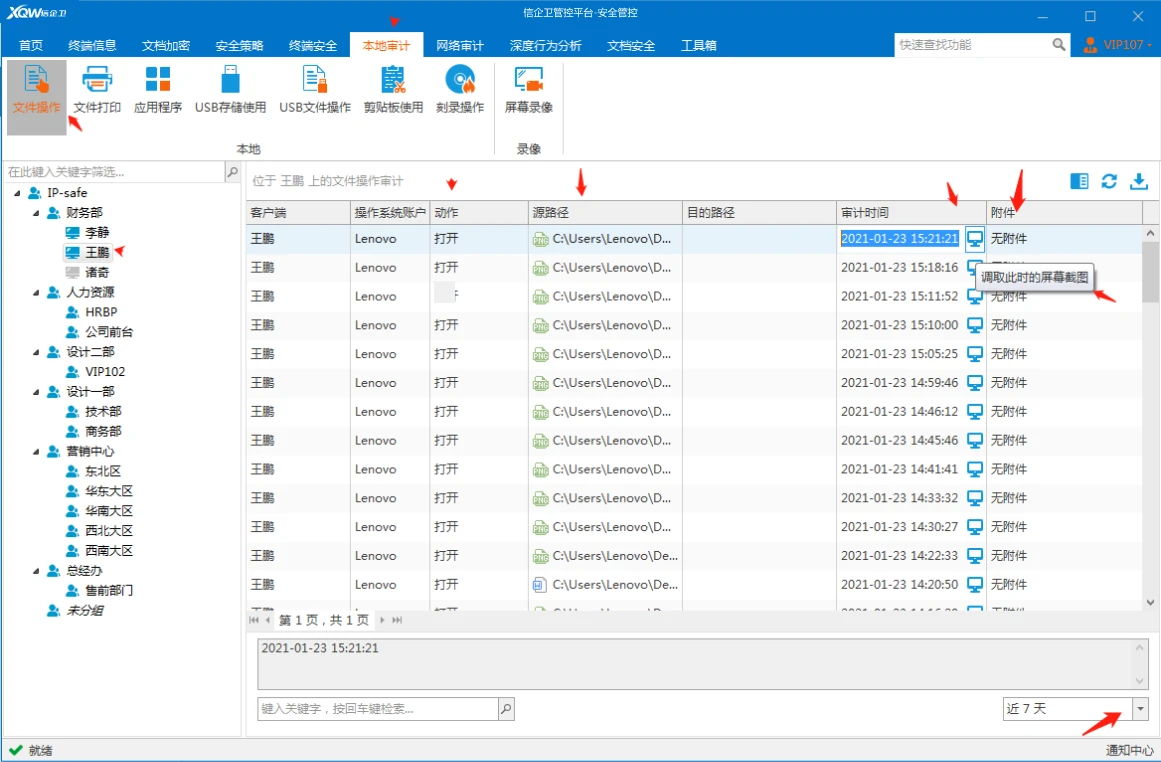Open 通知中心 in the status bar

coord(1129,750)
